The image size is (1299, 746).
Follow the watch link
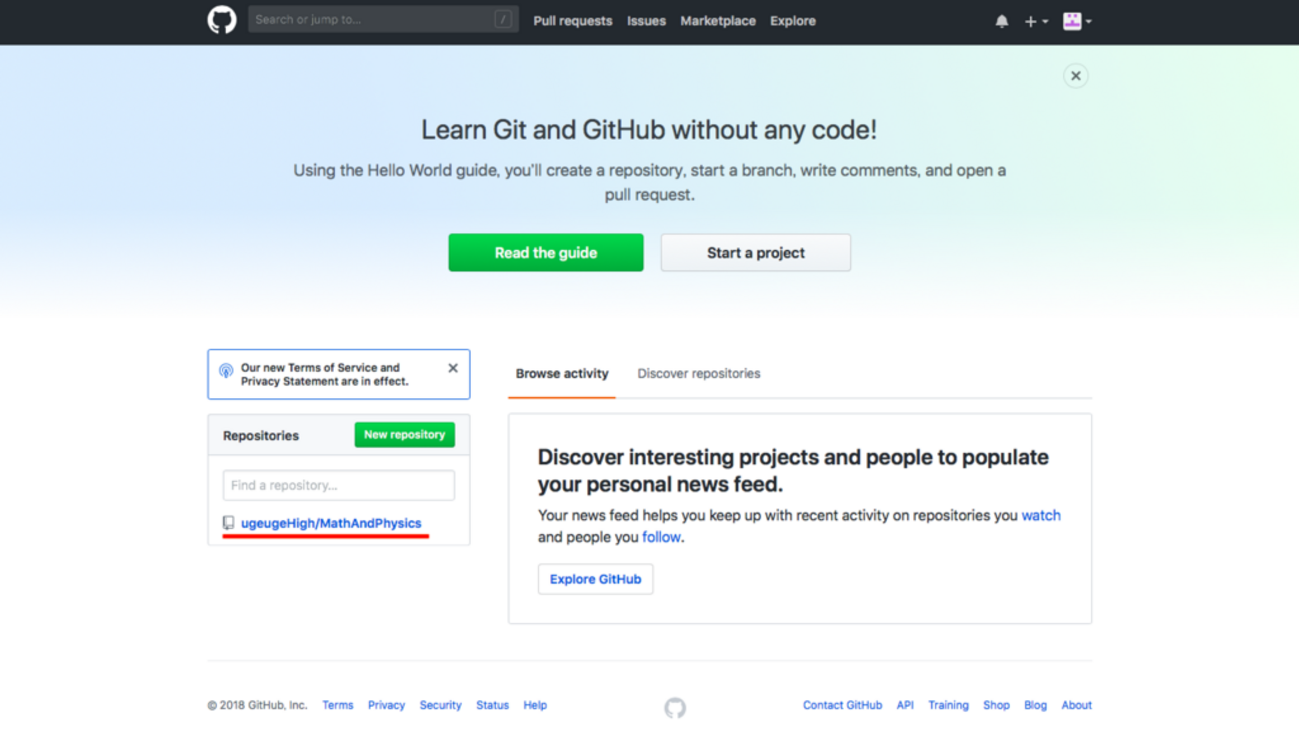click(1041, 515)
